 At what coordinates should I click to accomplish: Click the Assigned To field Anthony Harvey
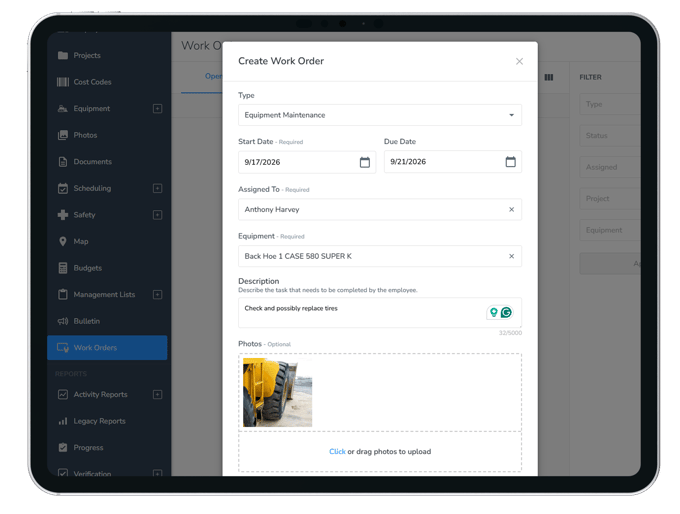(x=380, y=210)
